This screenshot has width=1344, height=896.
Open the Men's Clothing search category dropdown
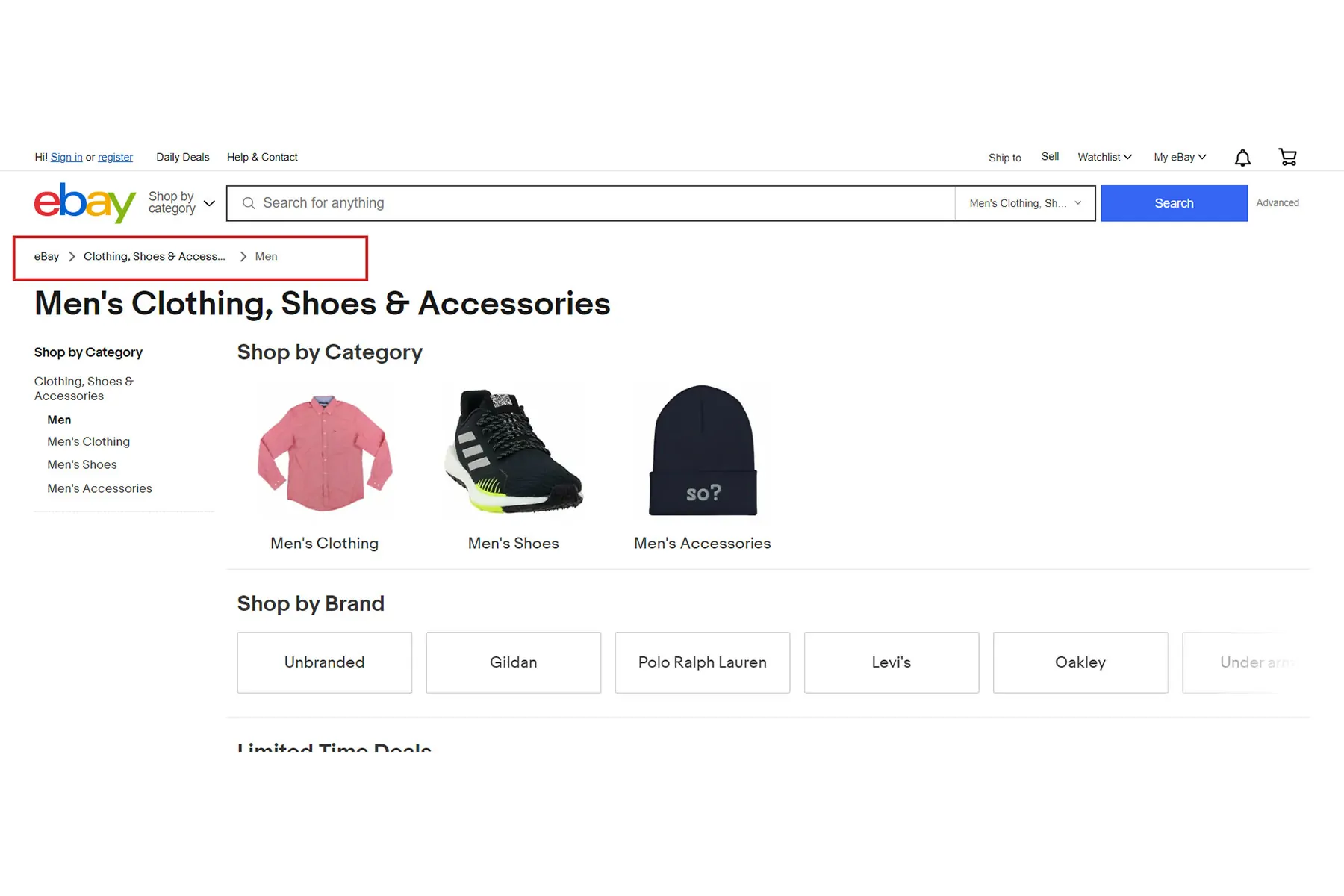coord(1024,203)
